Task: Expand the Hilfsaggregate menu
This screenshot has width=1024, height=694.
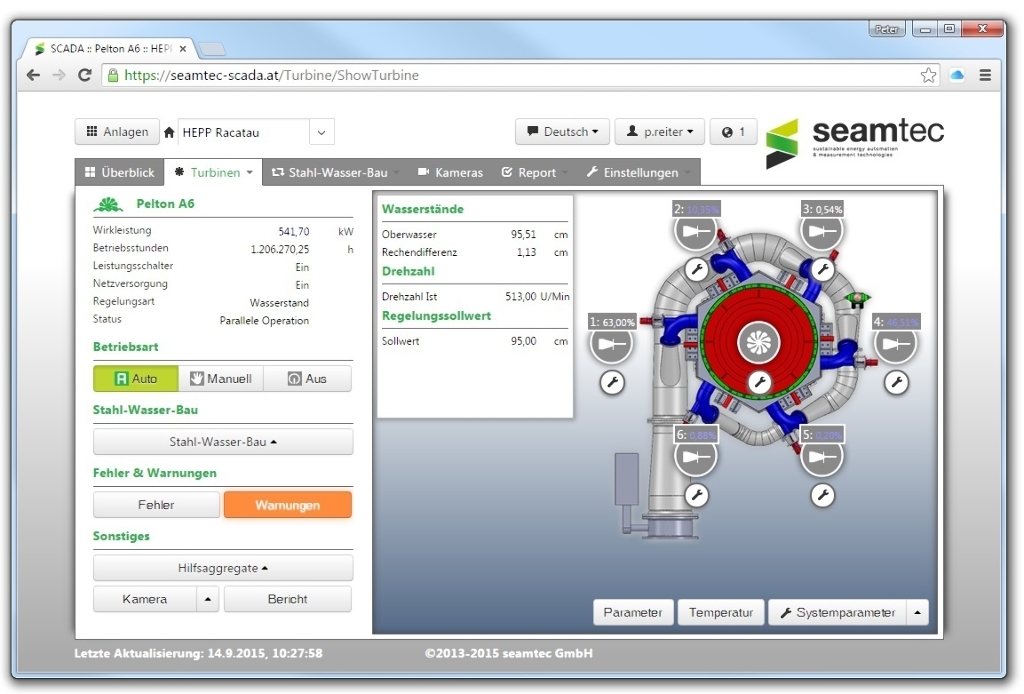Action: coord(223,568)
